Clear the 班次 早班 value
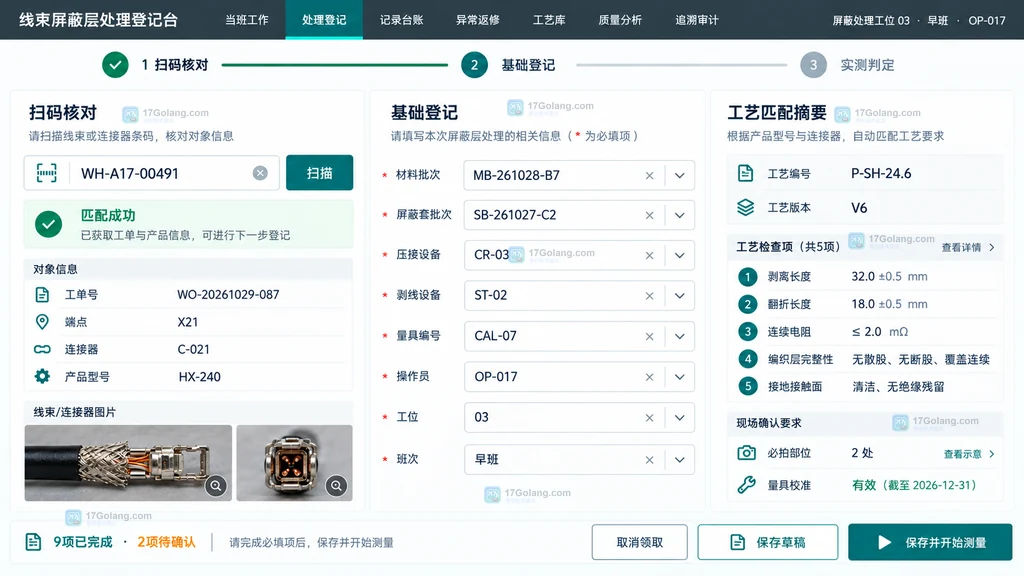1024x576 pixels. pyautogui.click(x=649, y=460)
